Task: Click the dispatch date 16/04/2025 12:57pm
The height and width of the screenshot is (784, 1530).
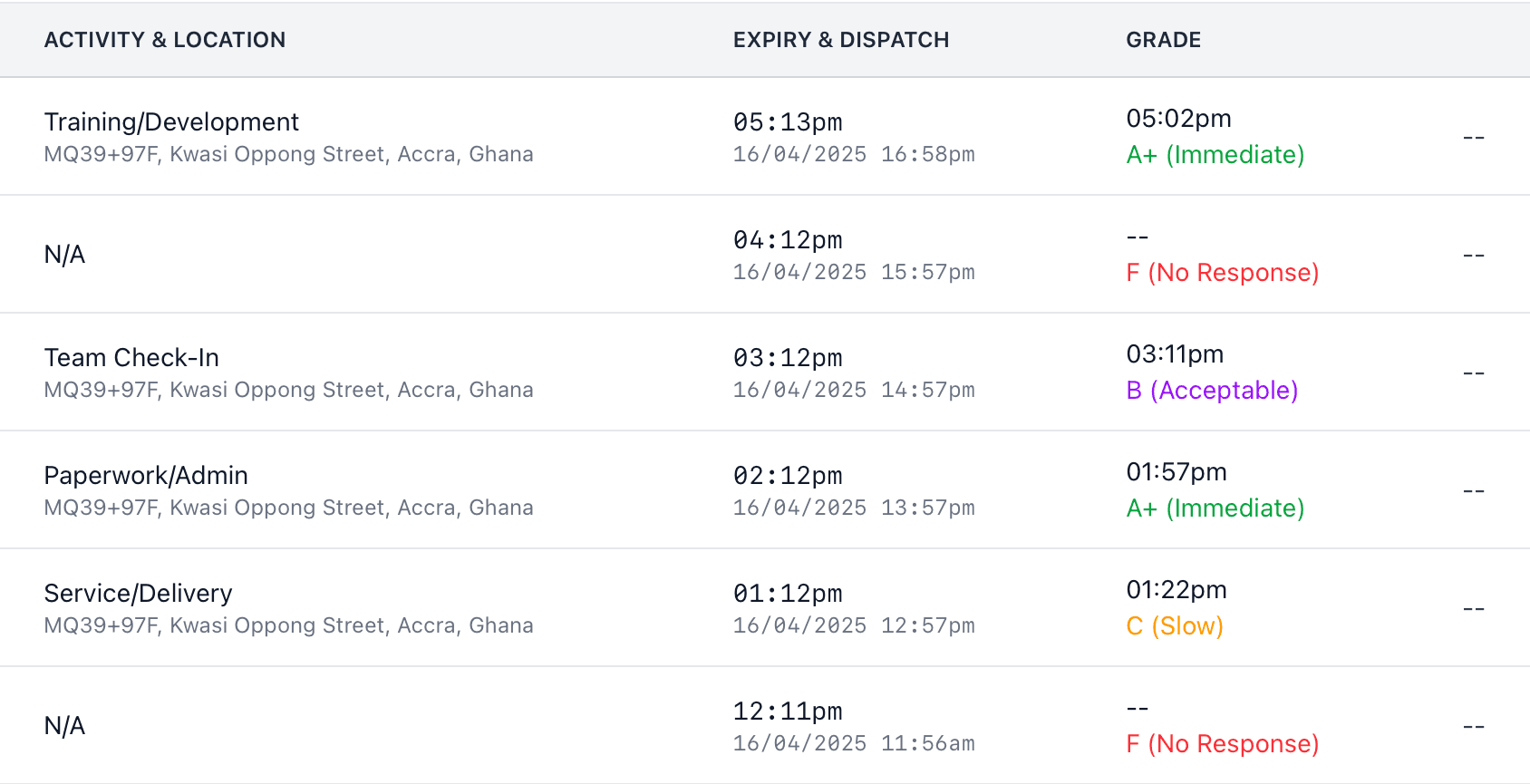Action: pyautogui.click(x=854, y=625)
